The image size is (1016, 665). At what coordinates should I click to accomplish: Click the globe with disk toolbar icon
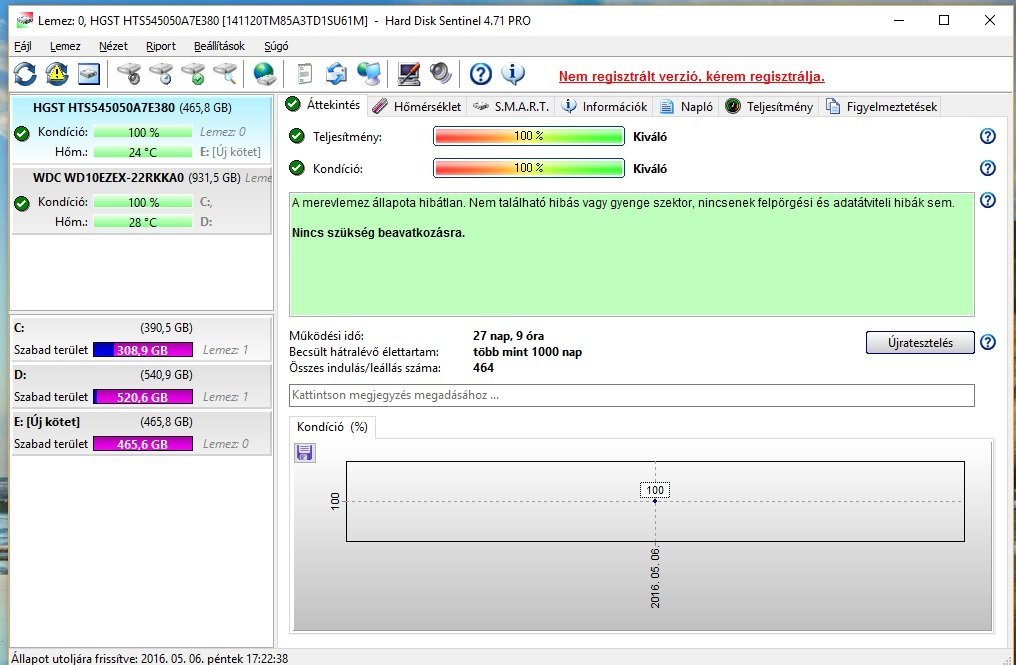coord(265,74)
